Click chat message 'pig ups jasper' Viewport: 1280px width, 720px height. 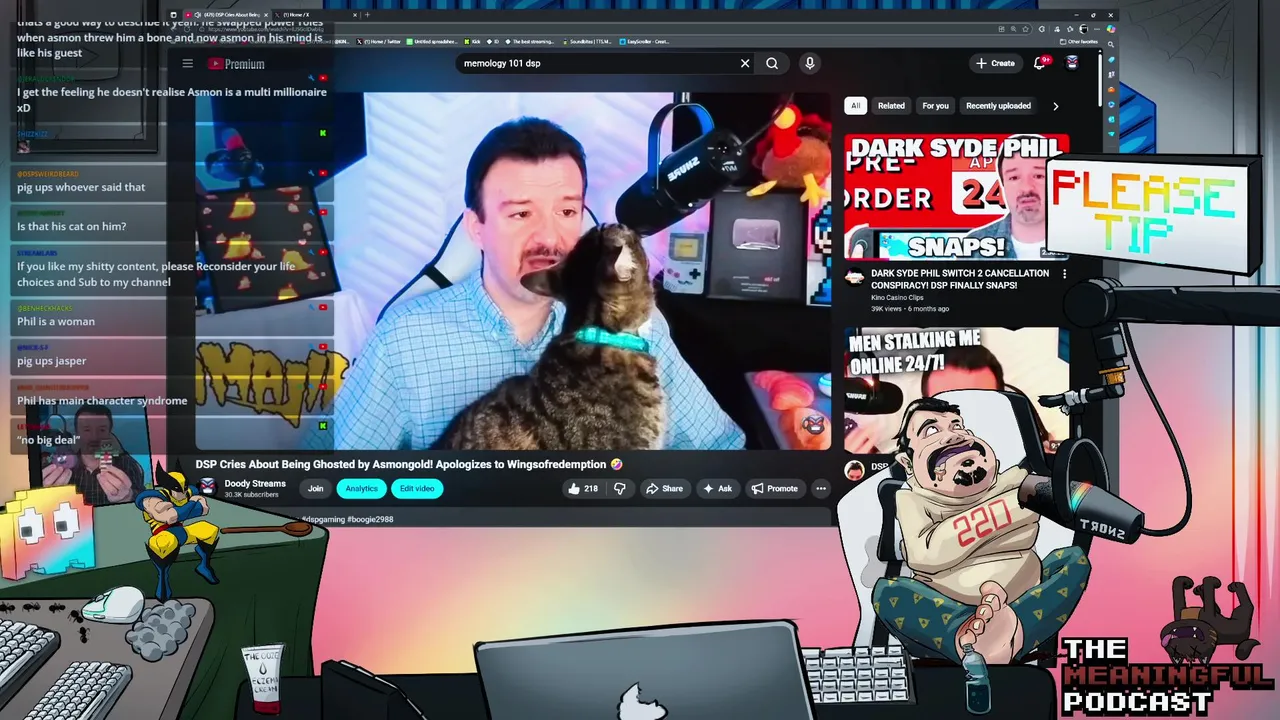[52, 361]
